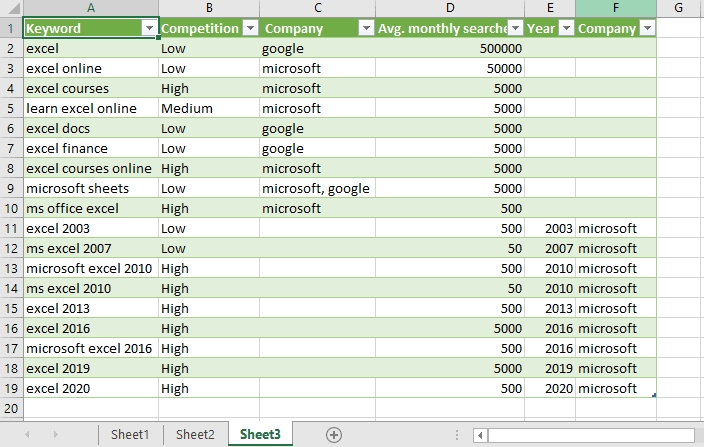The height and width of the screenshot is (447, 704).
Task: Select the 50000 searches cell
Action: 450,68
